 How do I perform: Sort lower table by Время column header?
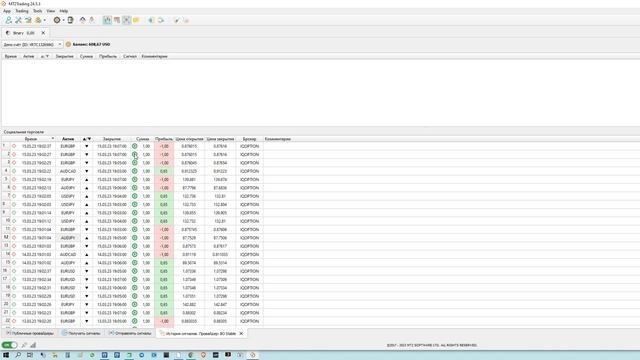31,139
